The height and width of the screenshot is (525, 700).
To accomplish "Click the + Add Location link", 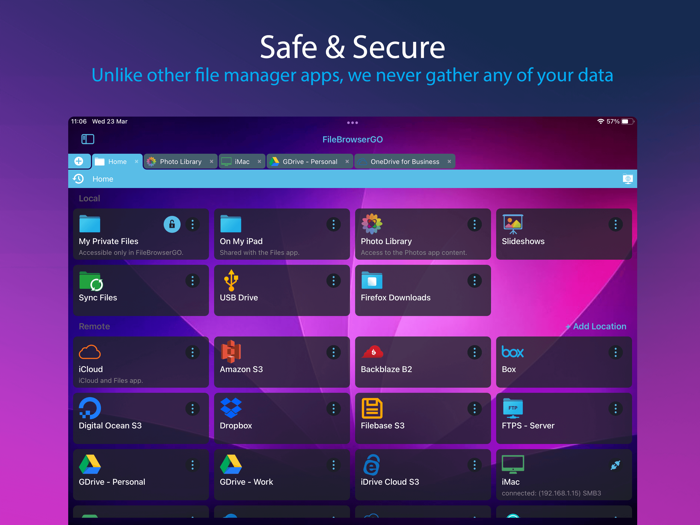I will [x=596, y=326].
